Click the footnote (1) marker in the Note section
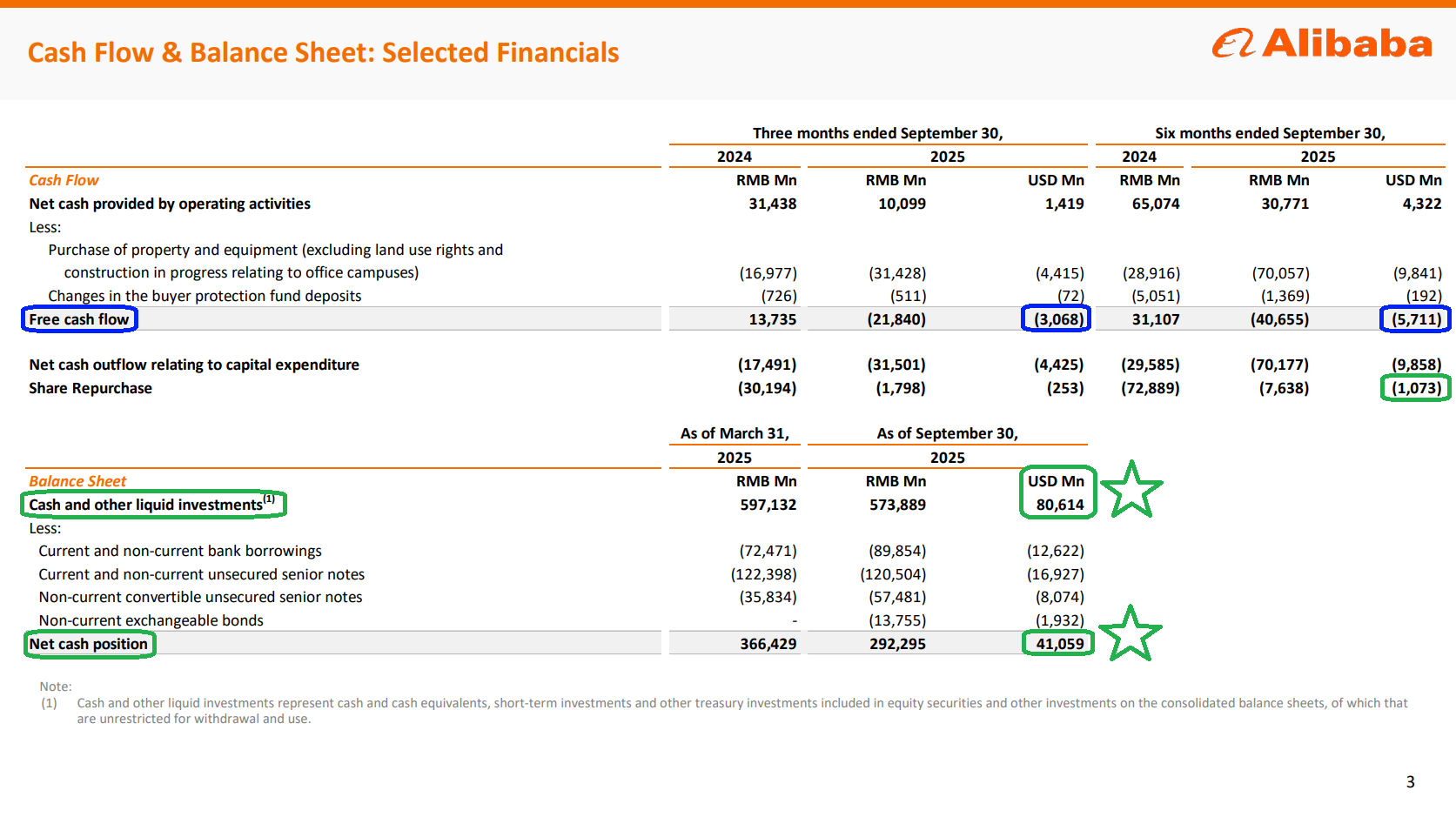 pyautogui.click(x=49, y=703)
